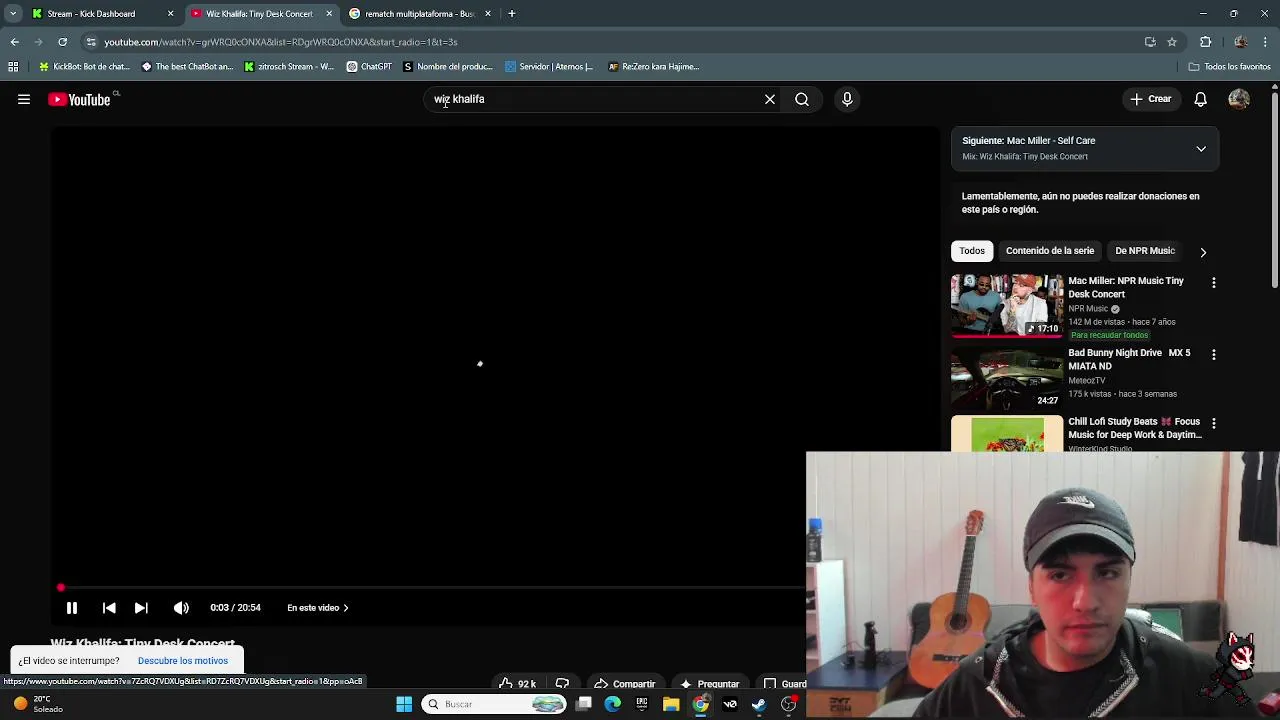Start voice search with microphone
Image resolution: width=1280 pixels, height=720 pixels.
(x=847, y=99)
